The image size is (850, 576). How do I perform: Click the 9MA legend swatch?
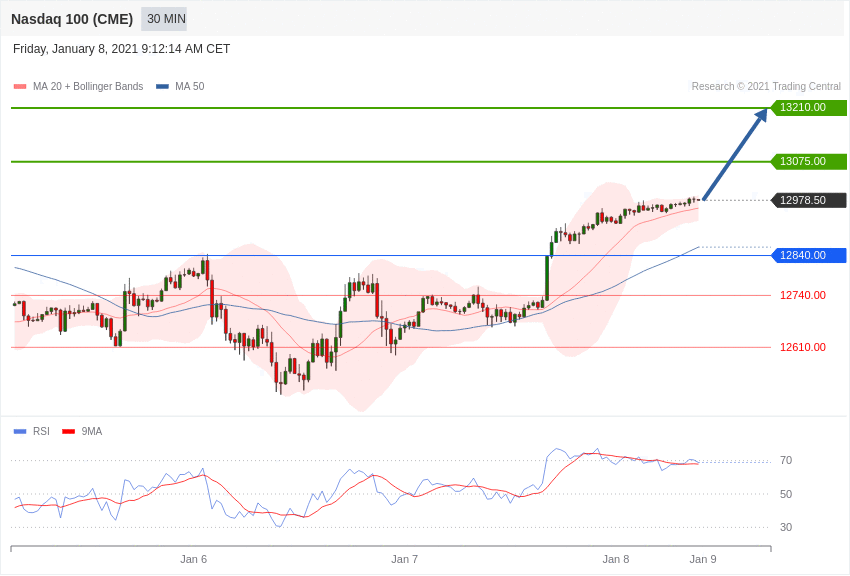click(68, 432)
